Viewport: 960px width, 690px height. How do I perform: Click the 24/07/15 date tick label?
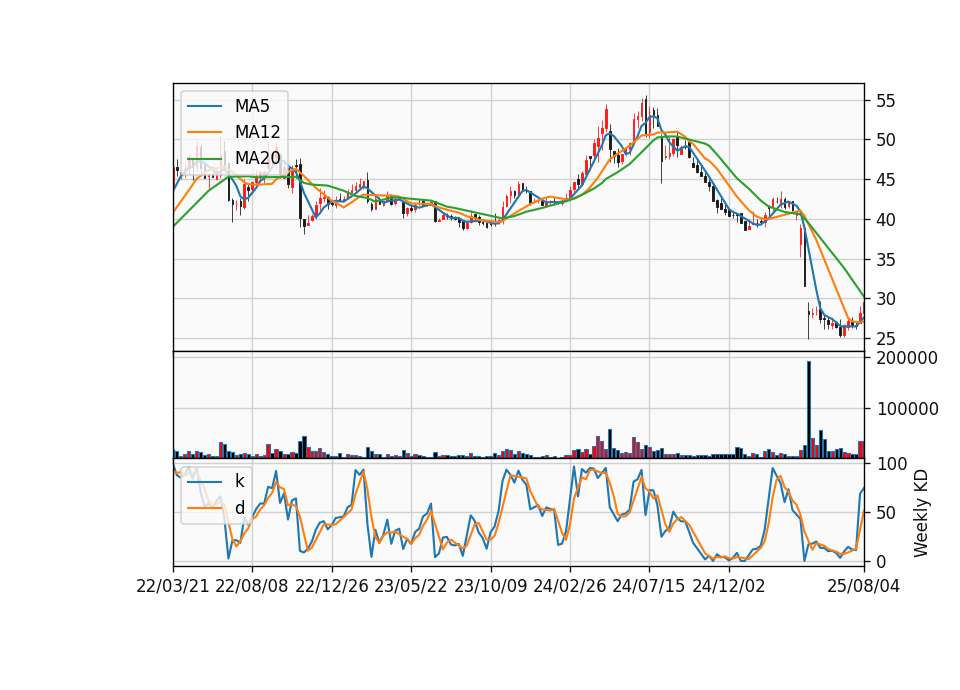(x=649, y=586)
